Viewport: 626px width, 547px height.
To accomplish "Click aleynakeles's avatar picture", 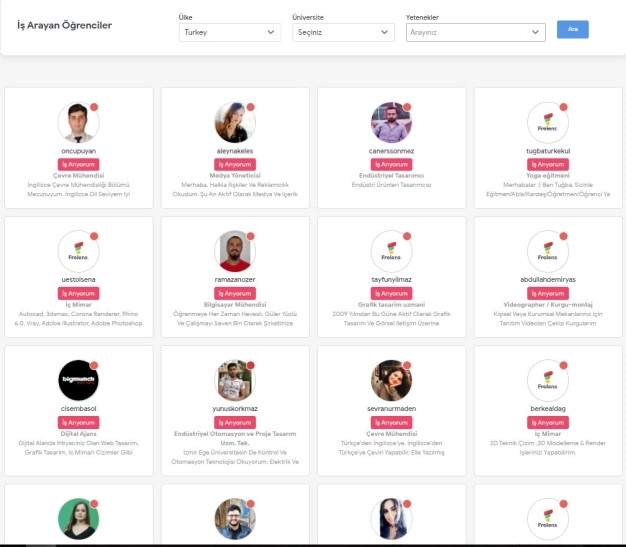I will tap(235, 123).
